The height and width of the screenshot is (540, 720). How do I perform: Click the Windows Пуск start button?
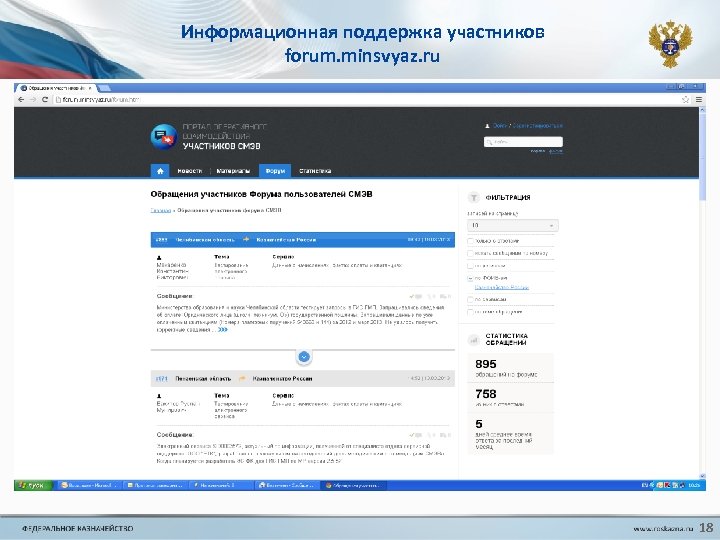click(34, 485)
